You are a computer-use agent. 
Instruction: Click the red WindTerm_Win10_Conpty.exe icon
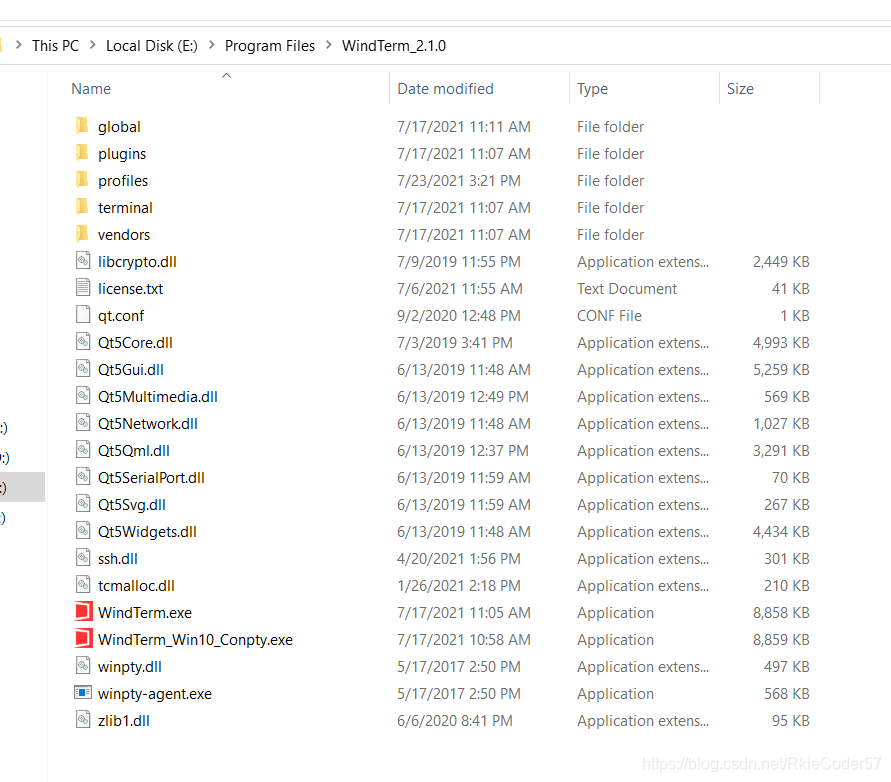(83, 639)
